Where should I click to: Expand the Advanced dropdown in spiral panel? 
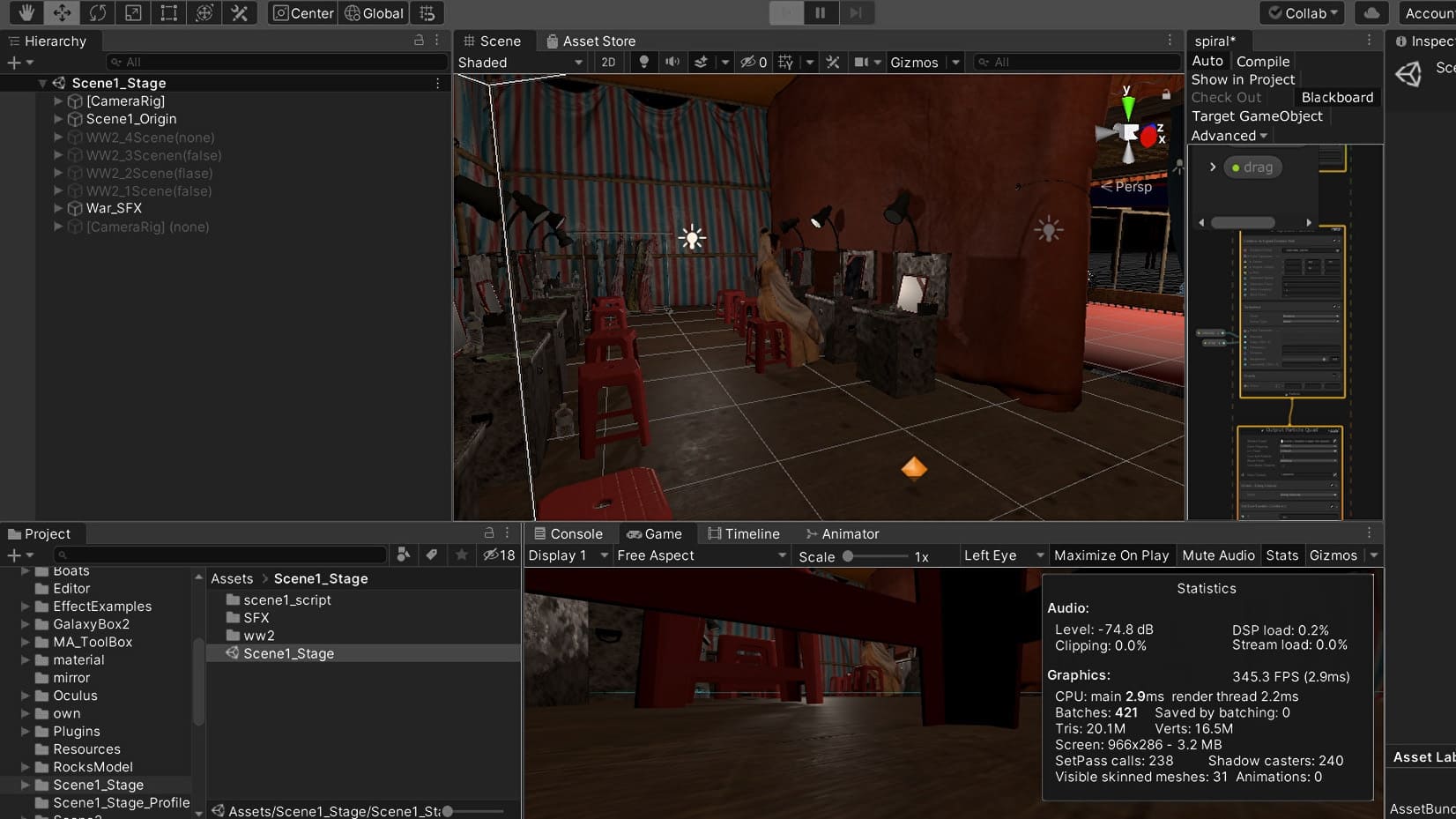[x=1229, y=136]
